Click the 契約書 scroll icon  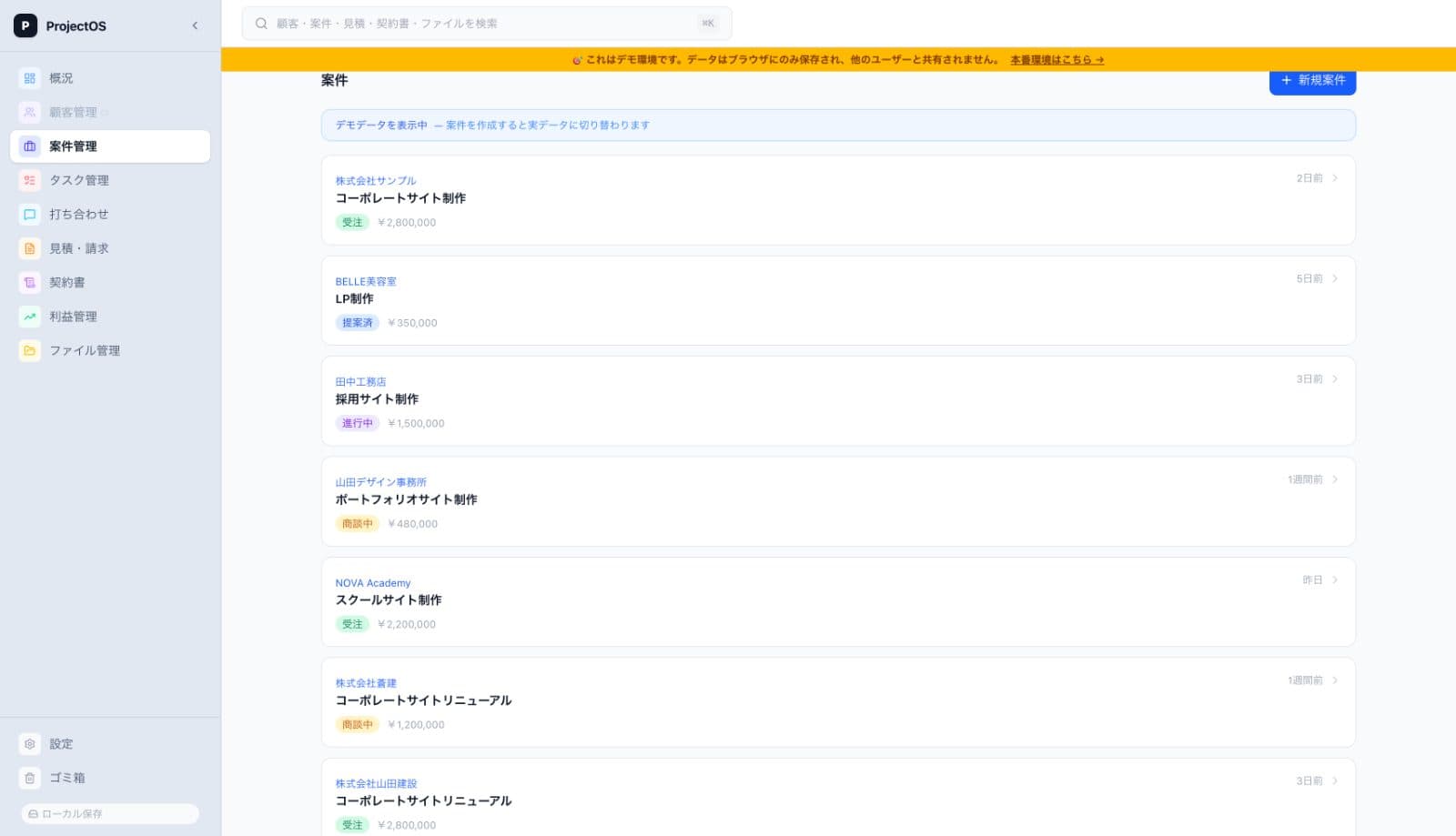coord(30,283)
